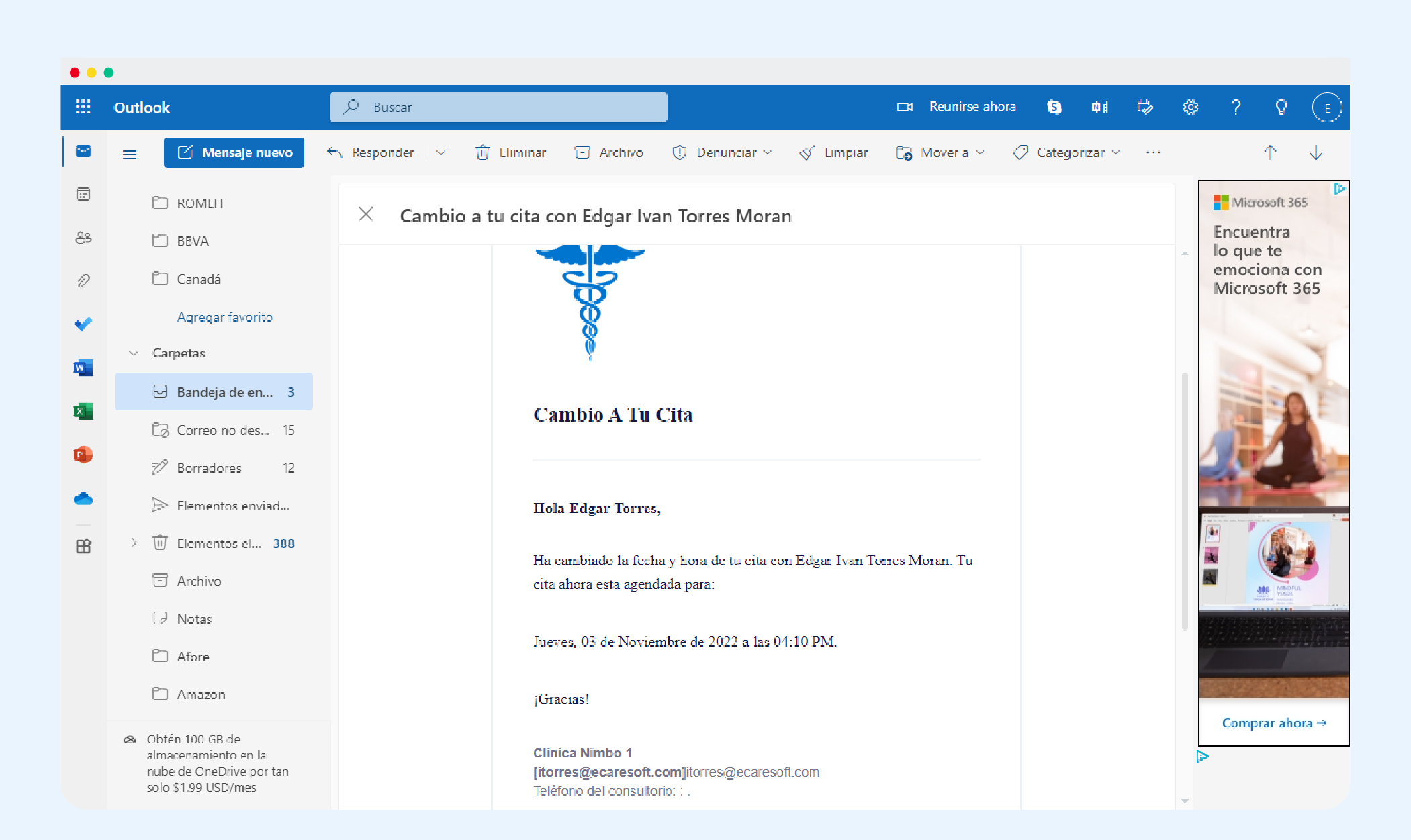Select the Borradores folder
The height and width of the screenshot is (840, 1411).
coord(209,468)
